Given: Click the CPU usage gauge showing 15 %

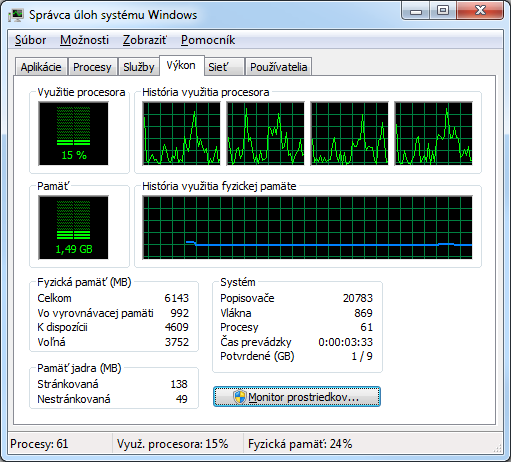Looking at the screenshot, I should tap(73, 134).
